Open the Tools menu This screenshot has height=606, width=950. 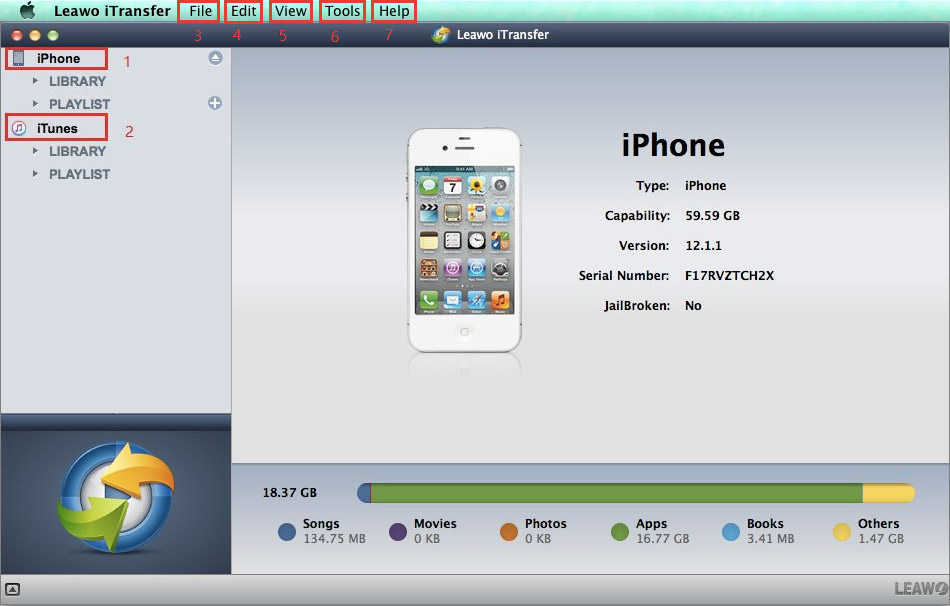pyautogui.click(x=343, y=12)
